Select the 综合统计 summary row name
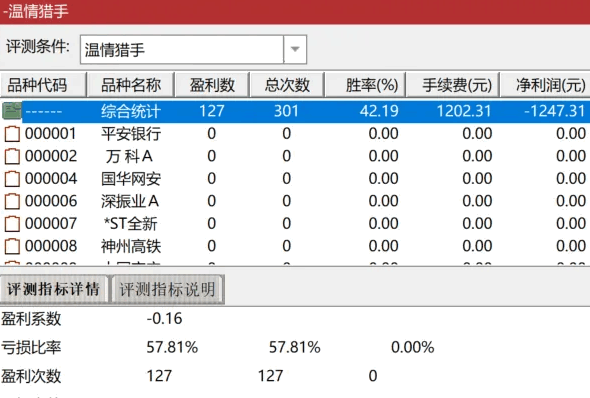 point(131,111)
